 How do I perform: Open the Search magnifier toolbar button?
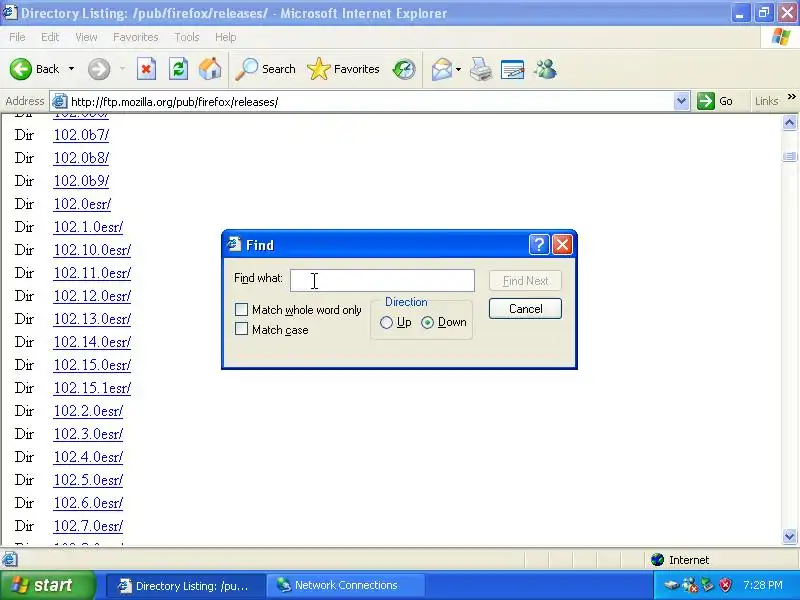click(265, 69)
